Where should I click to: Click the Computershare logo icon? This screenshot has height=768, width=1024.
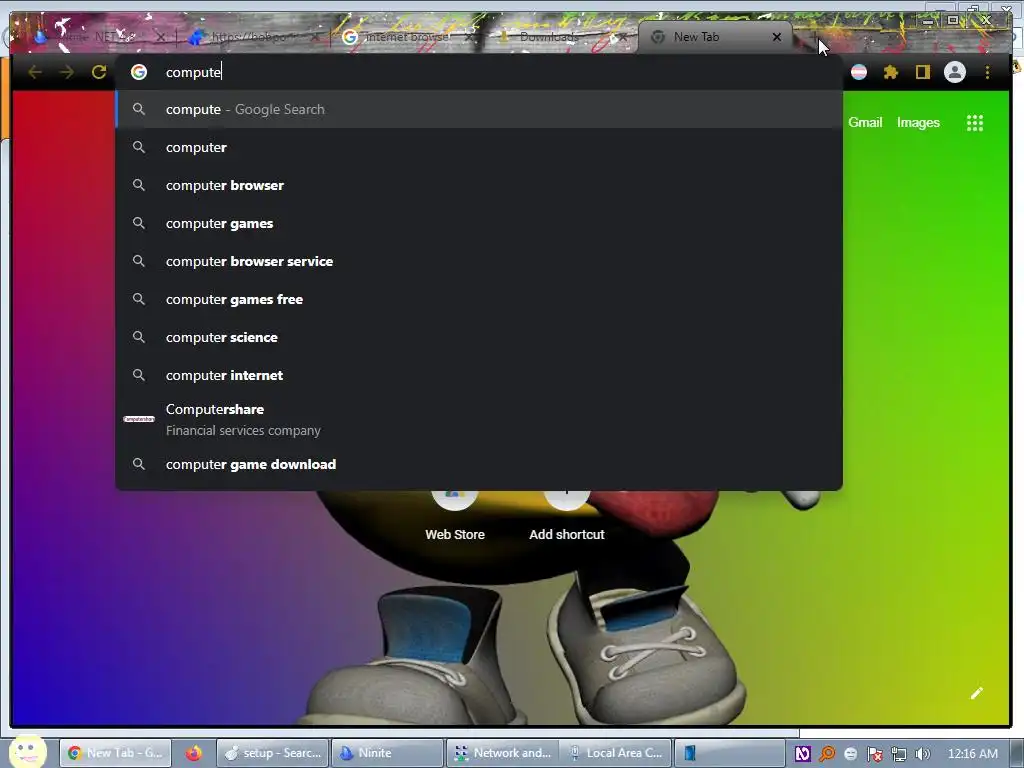pos(138,419)
